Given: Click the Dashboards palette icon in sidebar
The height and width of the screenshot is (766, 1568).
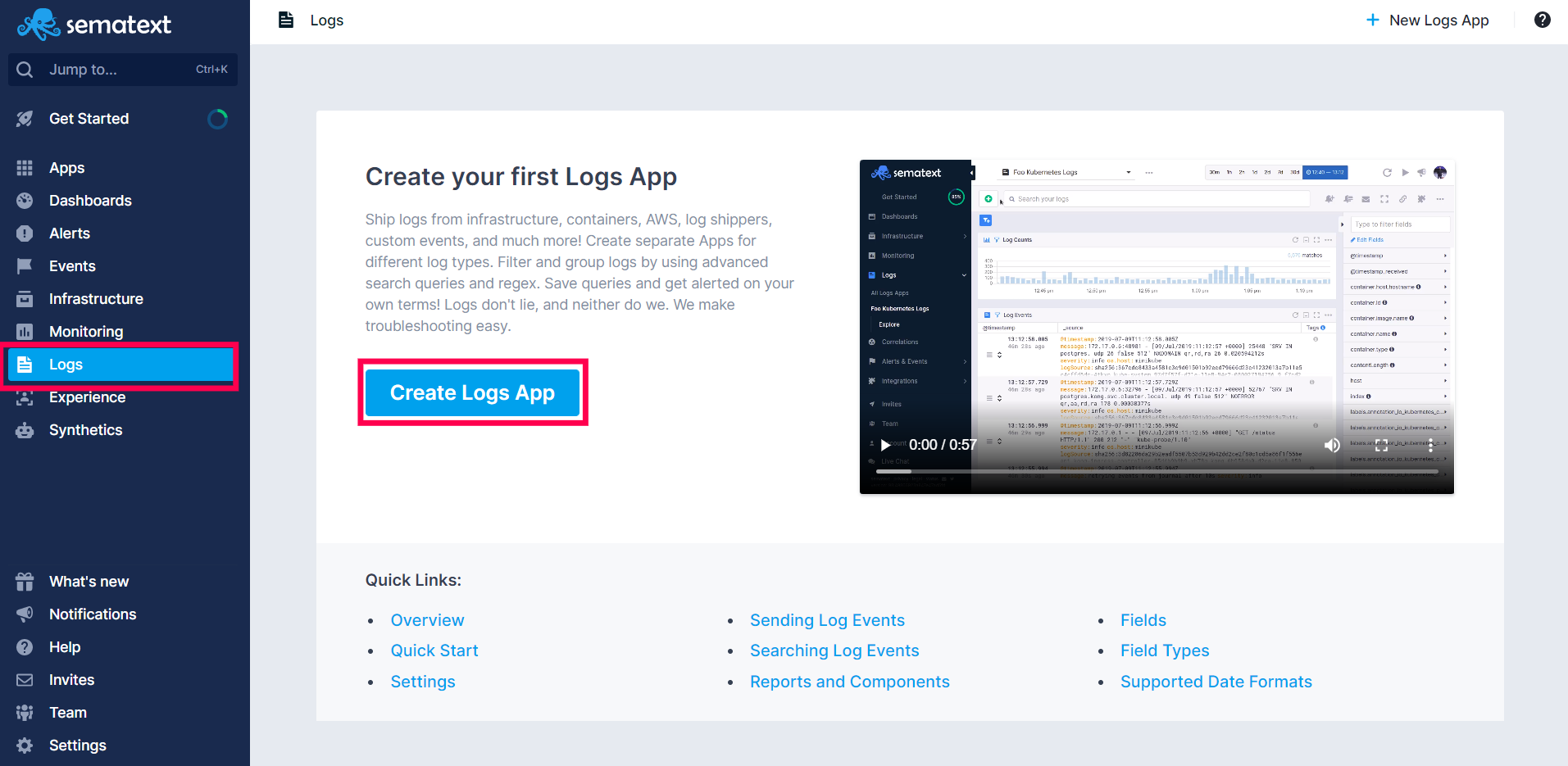Looking at the screenshot, I should pyautogui.click(x=25, y=201).
